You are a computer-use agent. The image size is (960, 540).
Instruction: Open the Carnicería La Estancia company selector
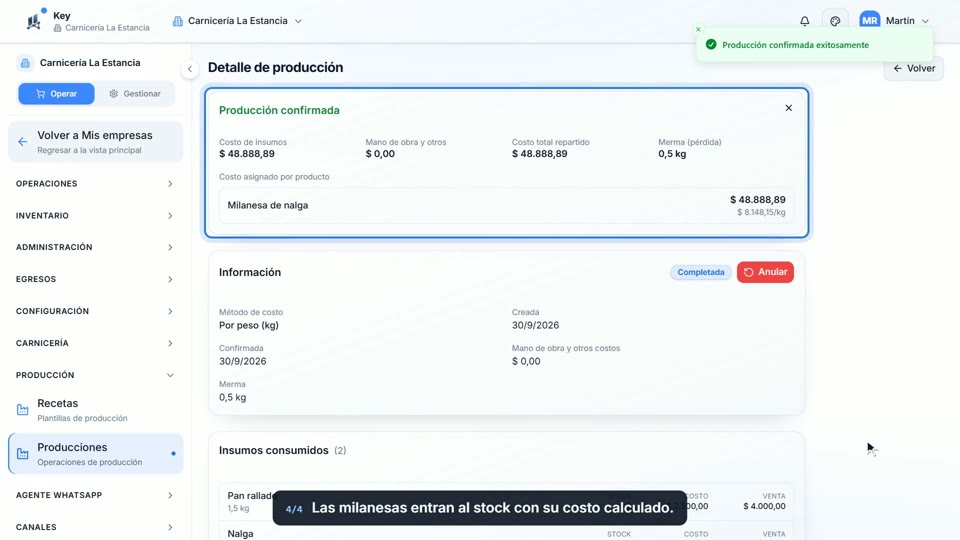click(238, 21)
